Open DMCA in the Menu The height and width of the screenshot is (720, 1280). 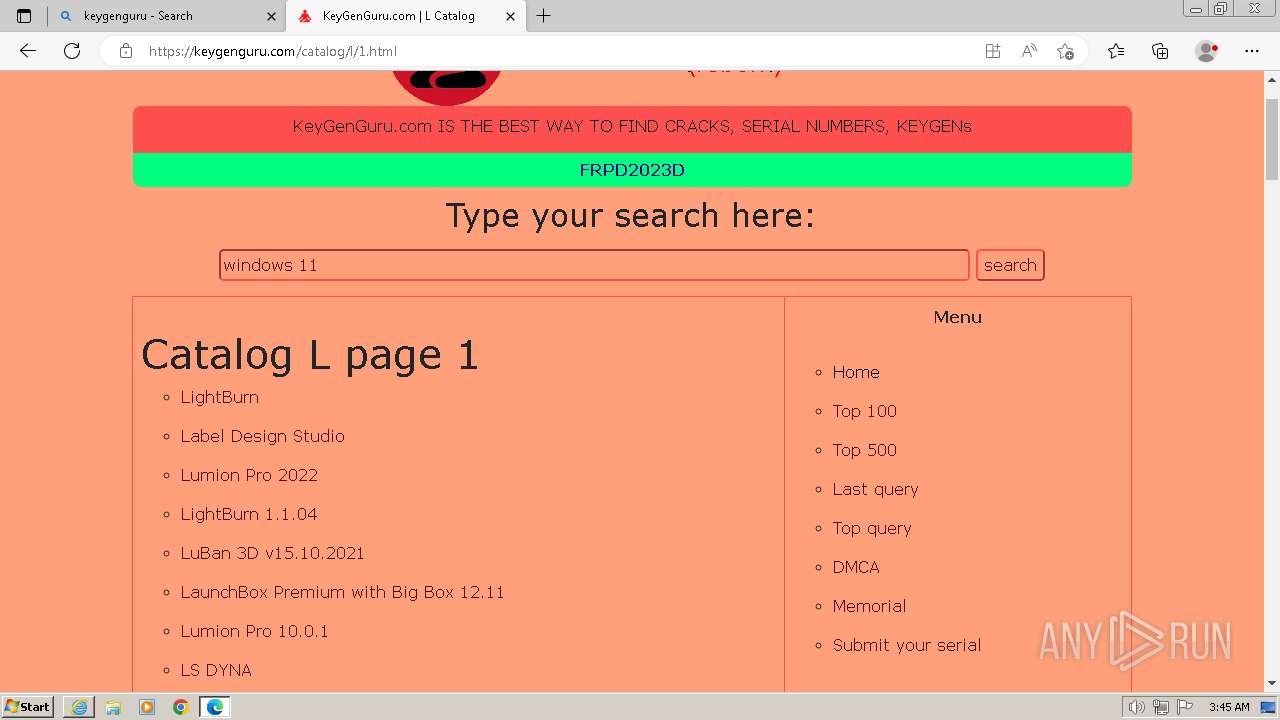(x=856, y=567)
